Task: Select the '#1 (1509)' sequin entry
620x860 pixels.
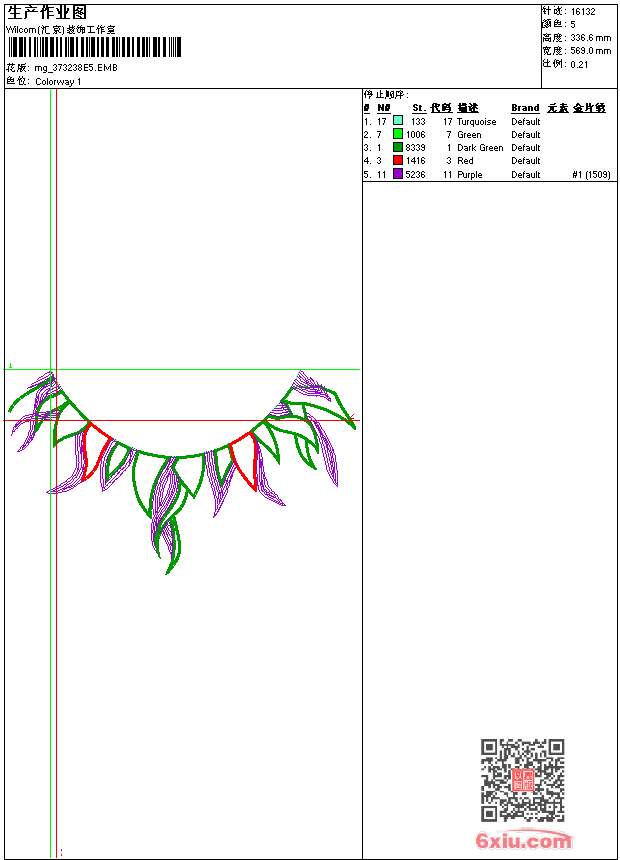Action: tap(591, 175)
